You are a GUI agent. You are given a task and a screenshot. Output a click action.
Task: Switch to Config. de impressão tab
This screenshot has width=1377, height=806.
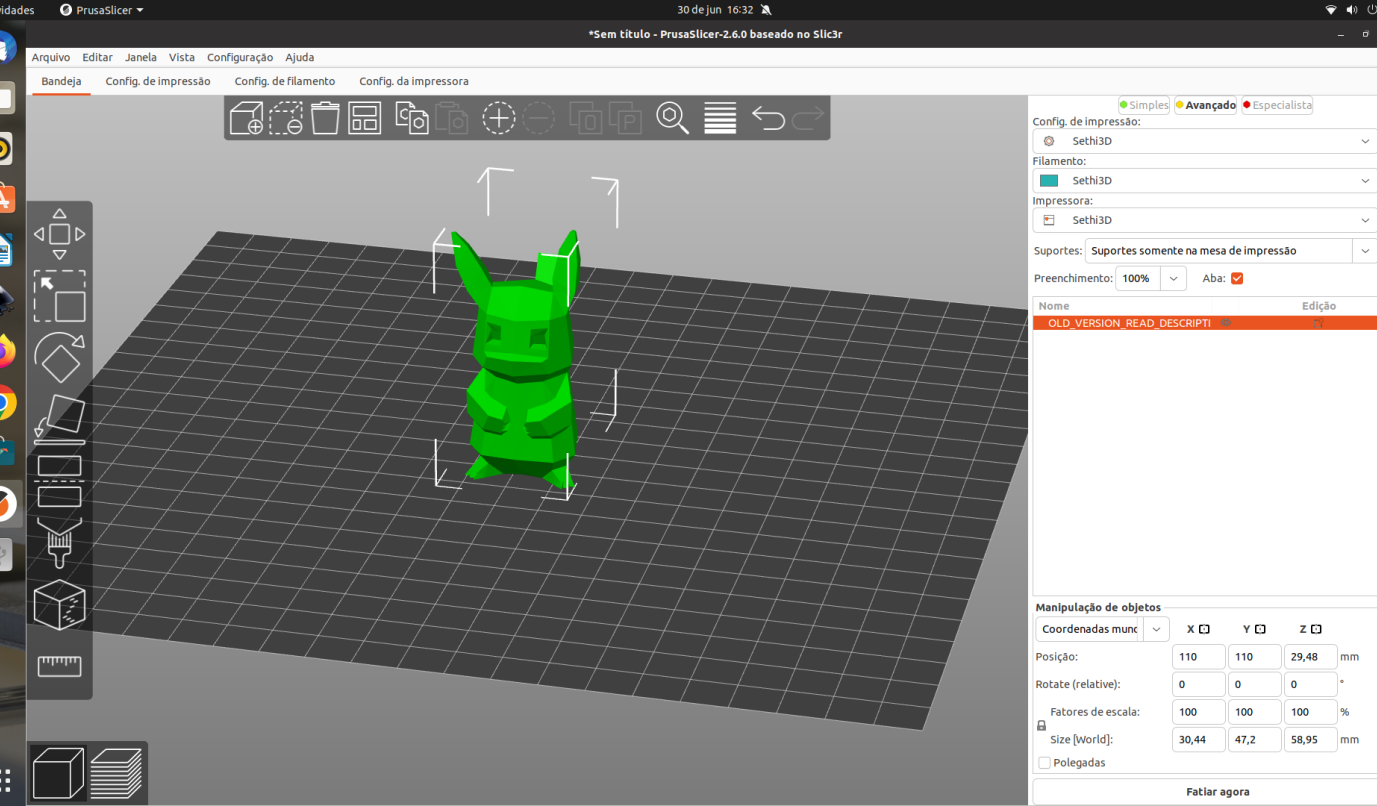coord(158,81)
